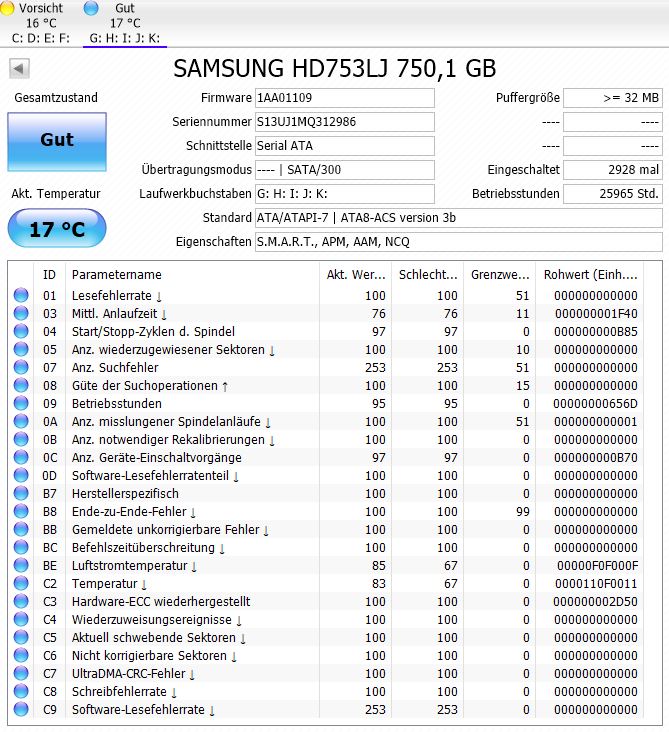Viewport: 669px width, 732px height.
Task: Click the 17 °C temperature button
Action: 57,228
